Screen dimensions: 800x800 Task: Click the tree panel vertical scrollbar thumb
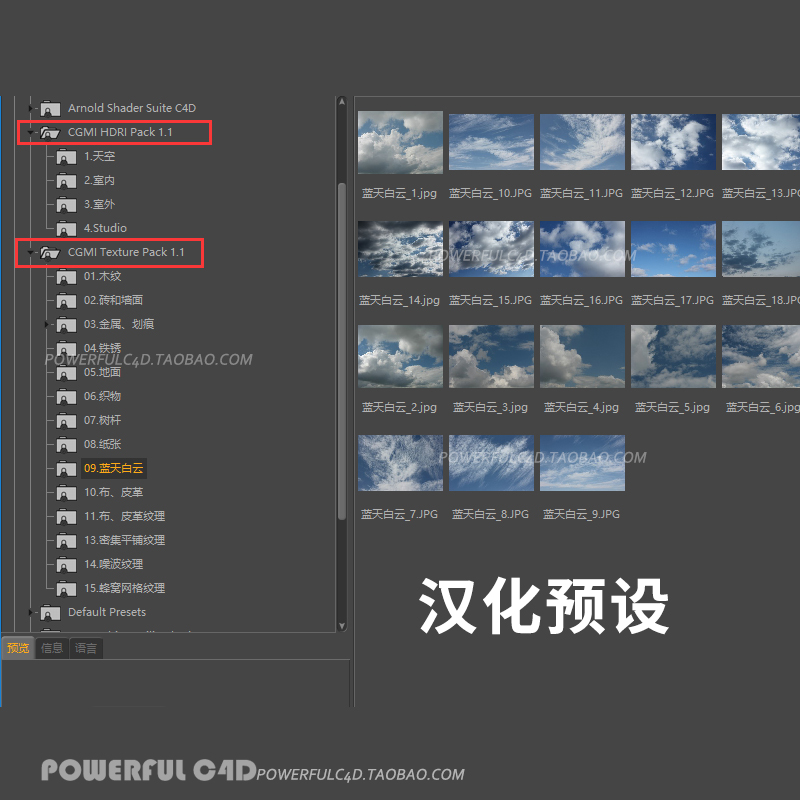coord(342,352)
